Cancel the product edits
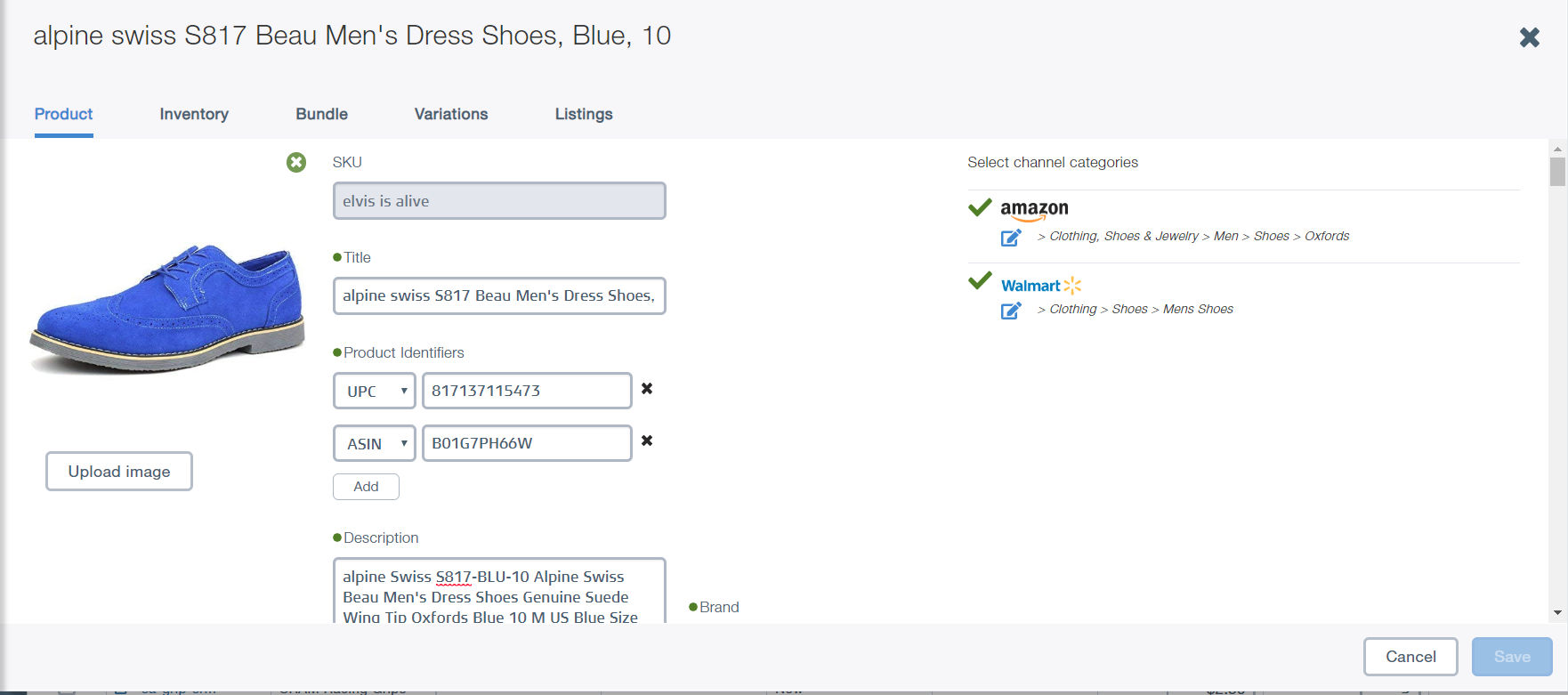Image resolution: width=1568 pixels, height=695 pixels. [1410, 657]
